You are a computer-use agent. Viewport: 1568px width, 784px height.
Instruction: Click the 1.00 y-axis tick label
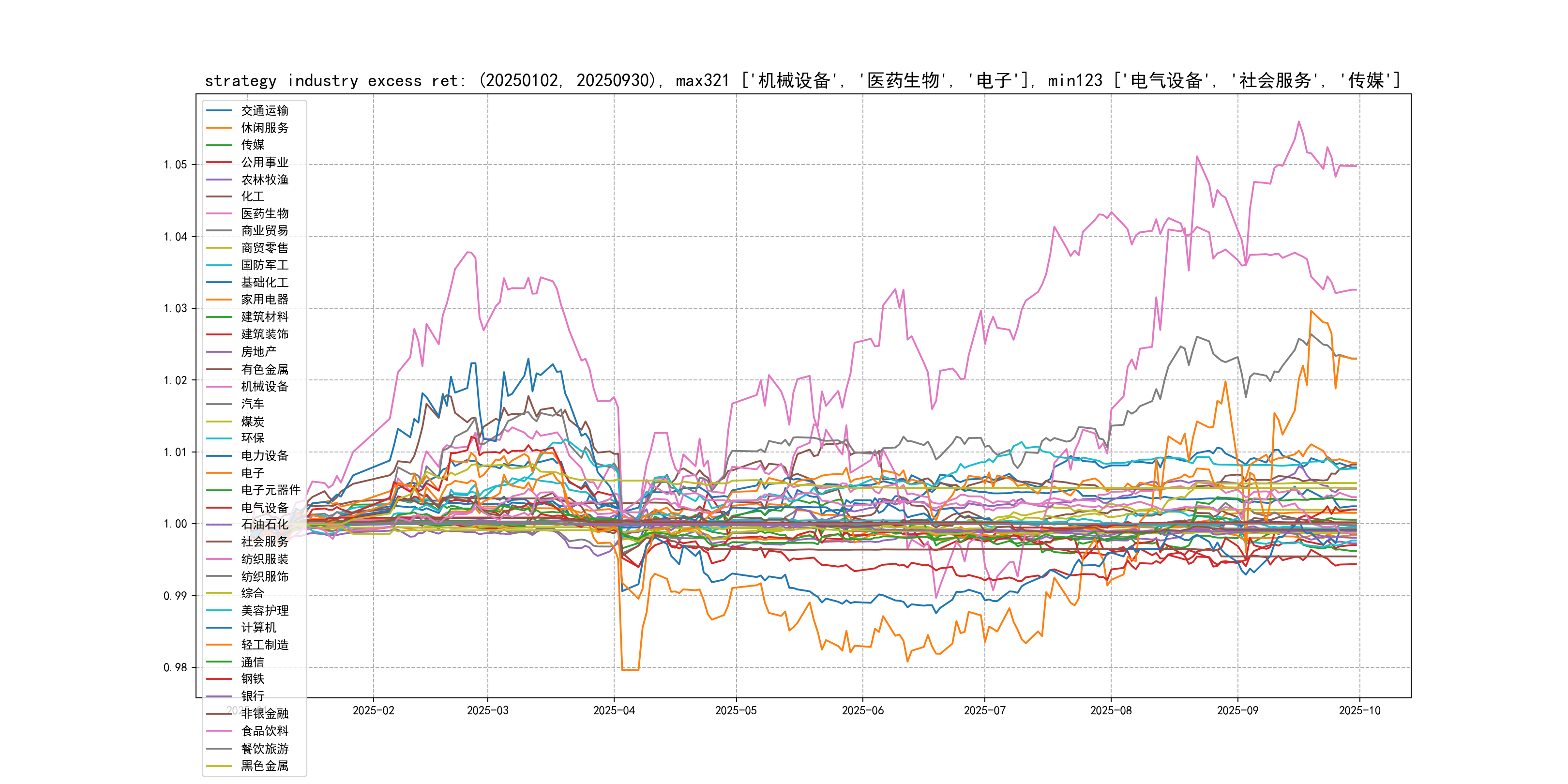click(x=175, y=524)
